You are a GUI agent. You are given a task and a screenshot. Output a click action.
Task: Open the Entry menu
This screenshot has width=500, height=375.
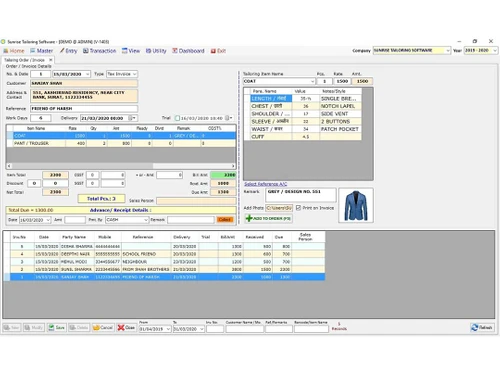[68, 51]
